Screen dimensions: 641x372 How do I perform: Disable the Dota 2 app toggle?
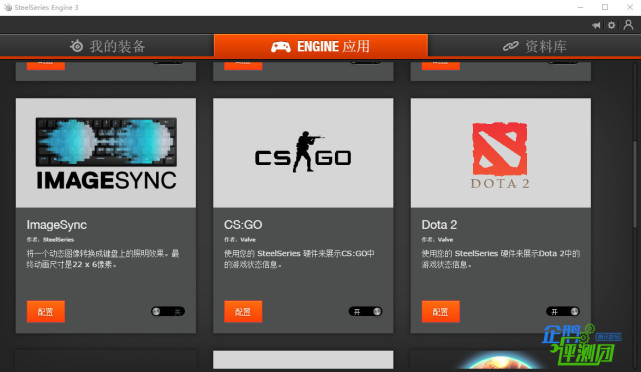563,311
